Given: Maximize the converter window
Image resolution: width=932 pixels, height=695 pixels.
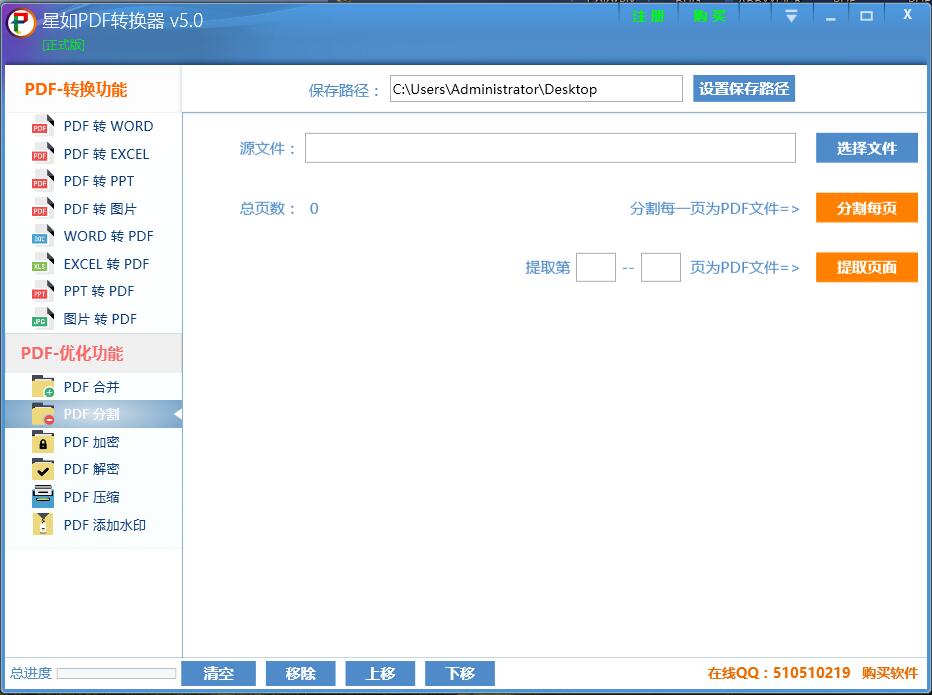Looking at the screenshot, I should point(867,16).
